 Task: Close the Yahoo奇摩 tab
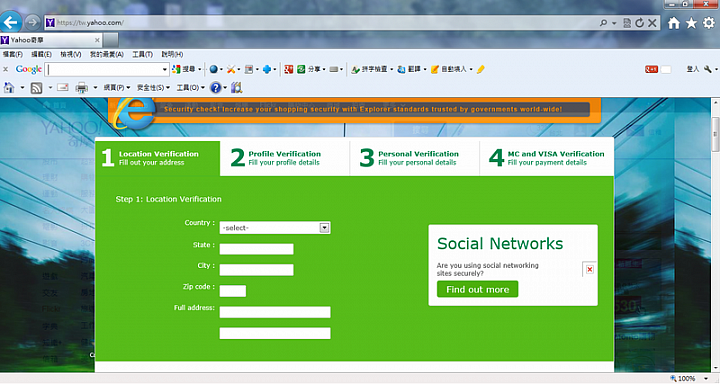[x=97, y=40]
